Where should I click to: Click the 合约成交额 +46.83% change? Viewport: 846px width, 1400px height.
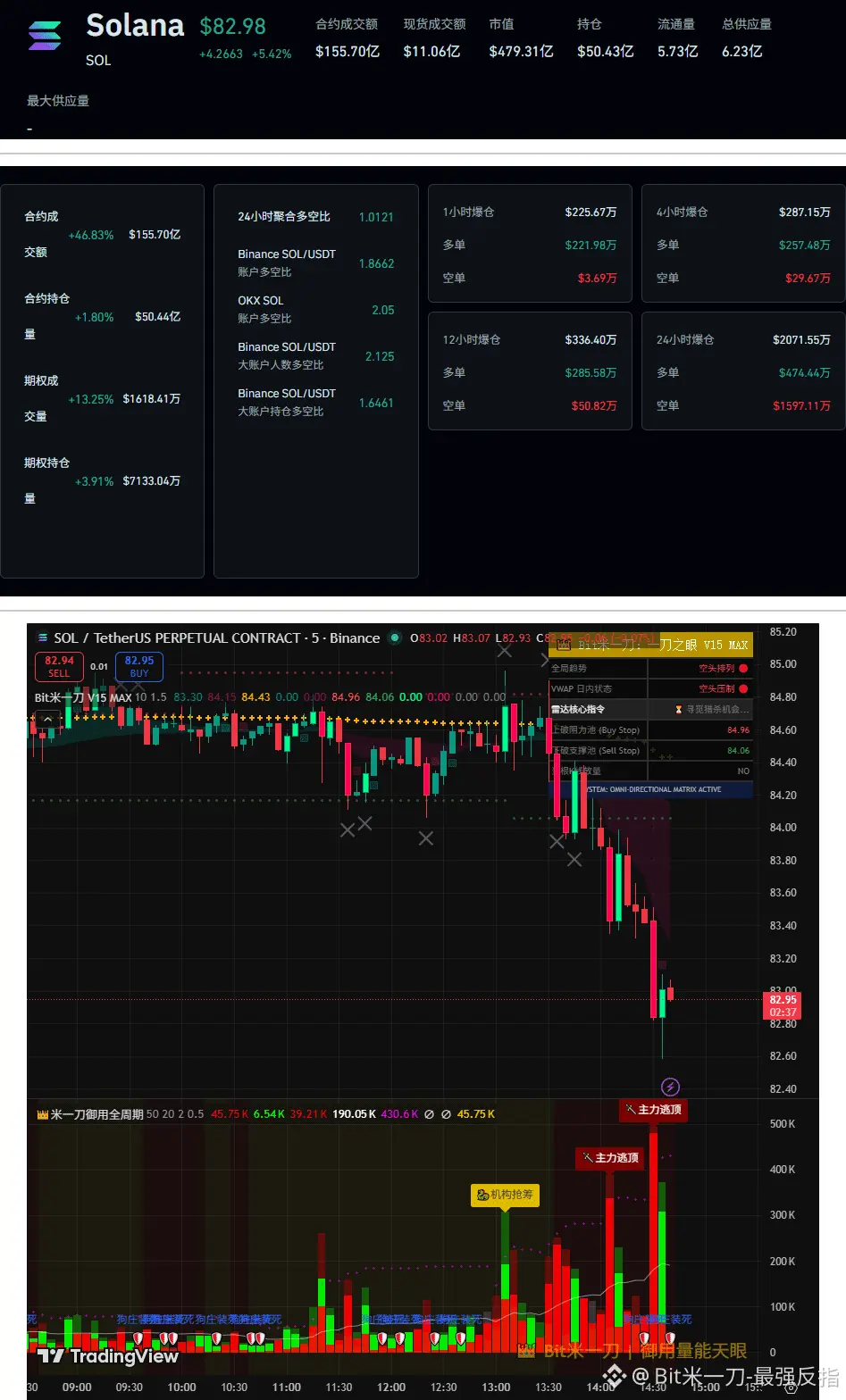[x=91, y=235]
